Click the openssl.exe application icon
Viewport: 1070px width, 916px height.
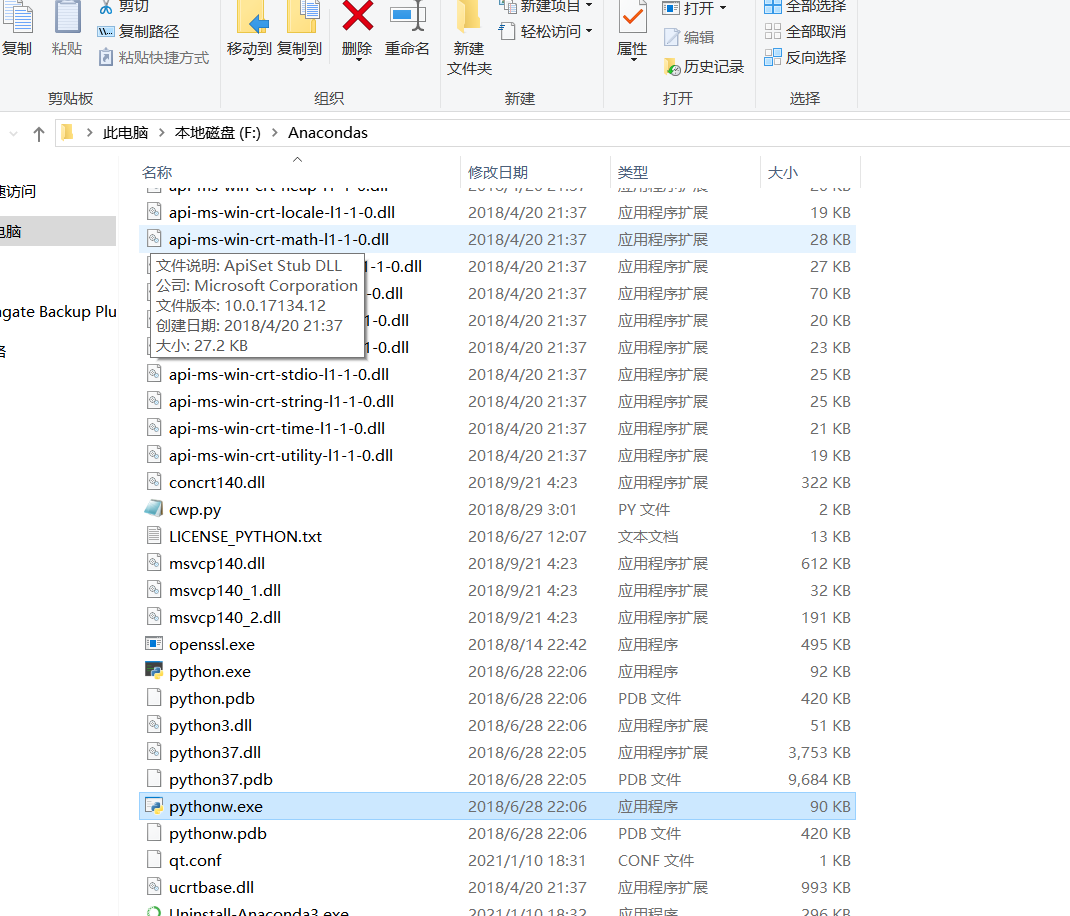point(154,644)
